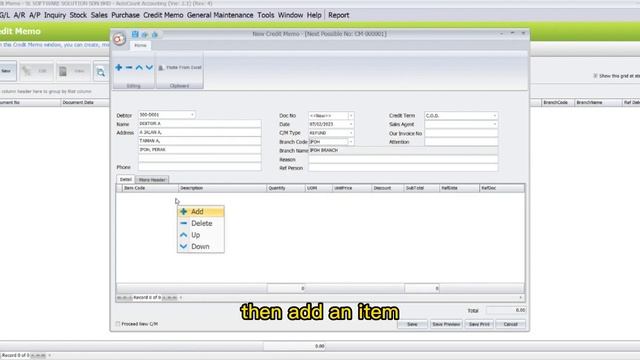640x360 pixels.
Task: Click the Discount column header
Action: pos(388,188)
